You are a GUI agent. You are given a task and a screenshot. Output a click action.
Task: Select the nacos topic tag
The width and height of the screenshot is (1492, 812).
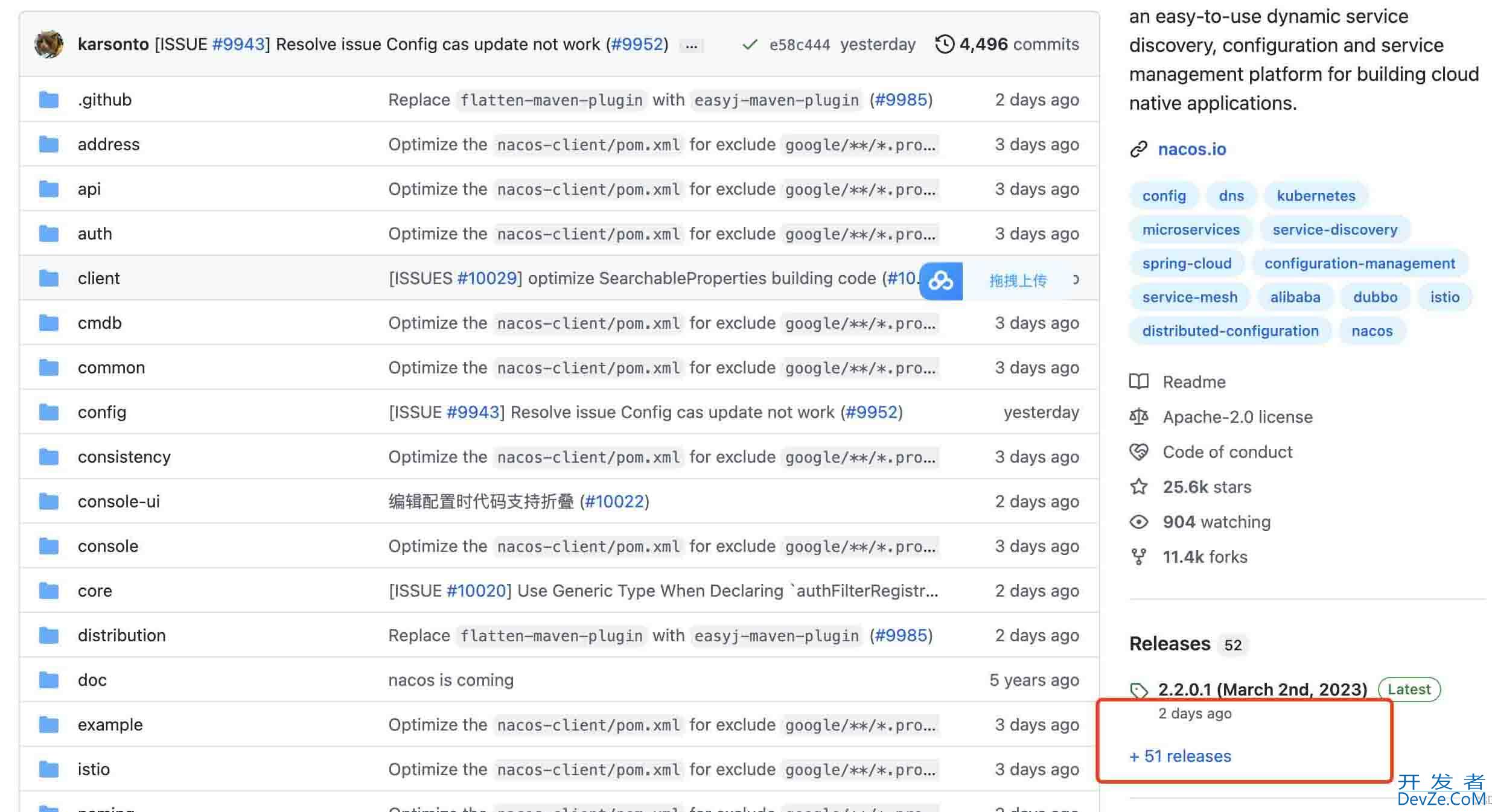1372,331
